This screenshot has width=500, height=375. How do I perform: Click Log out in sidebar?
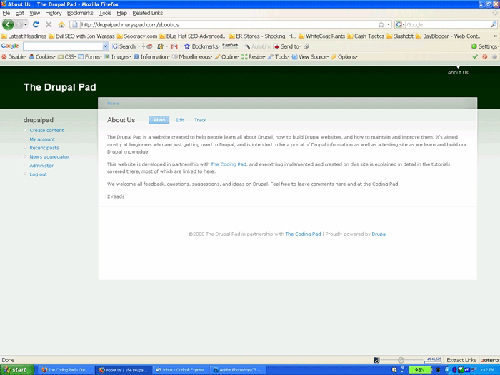[38, 174]
